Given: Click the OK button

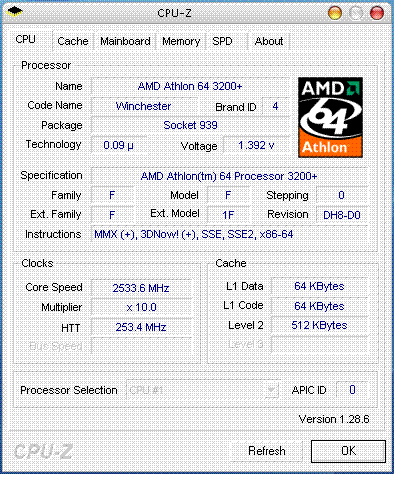Looking at the screenshot, I should [x=348, y=451].
